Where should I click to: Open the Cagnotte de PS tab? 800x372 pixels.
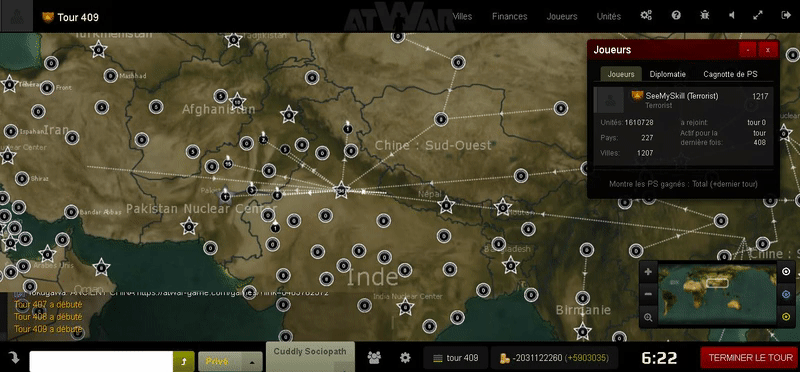(730, 74)
